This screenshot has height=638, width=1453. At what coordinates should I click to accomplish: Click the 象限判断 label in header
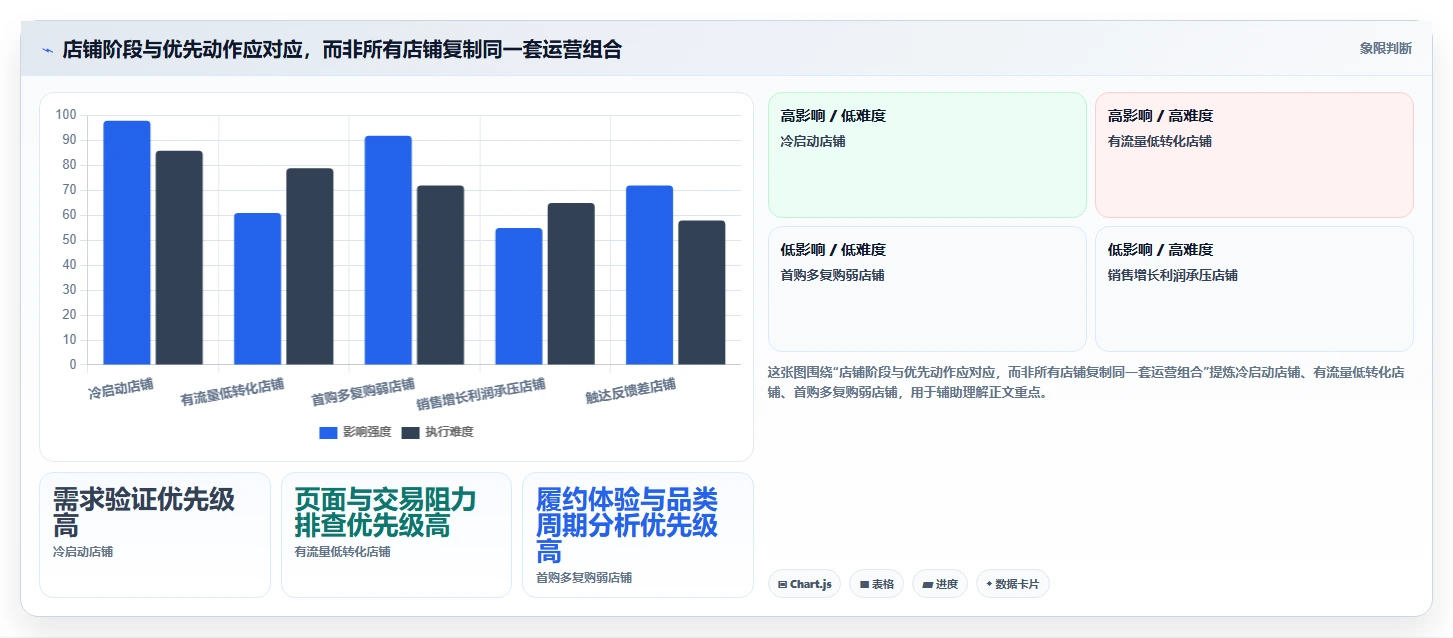1385,48
